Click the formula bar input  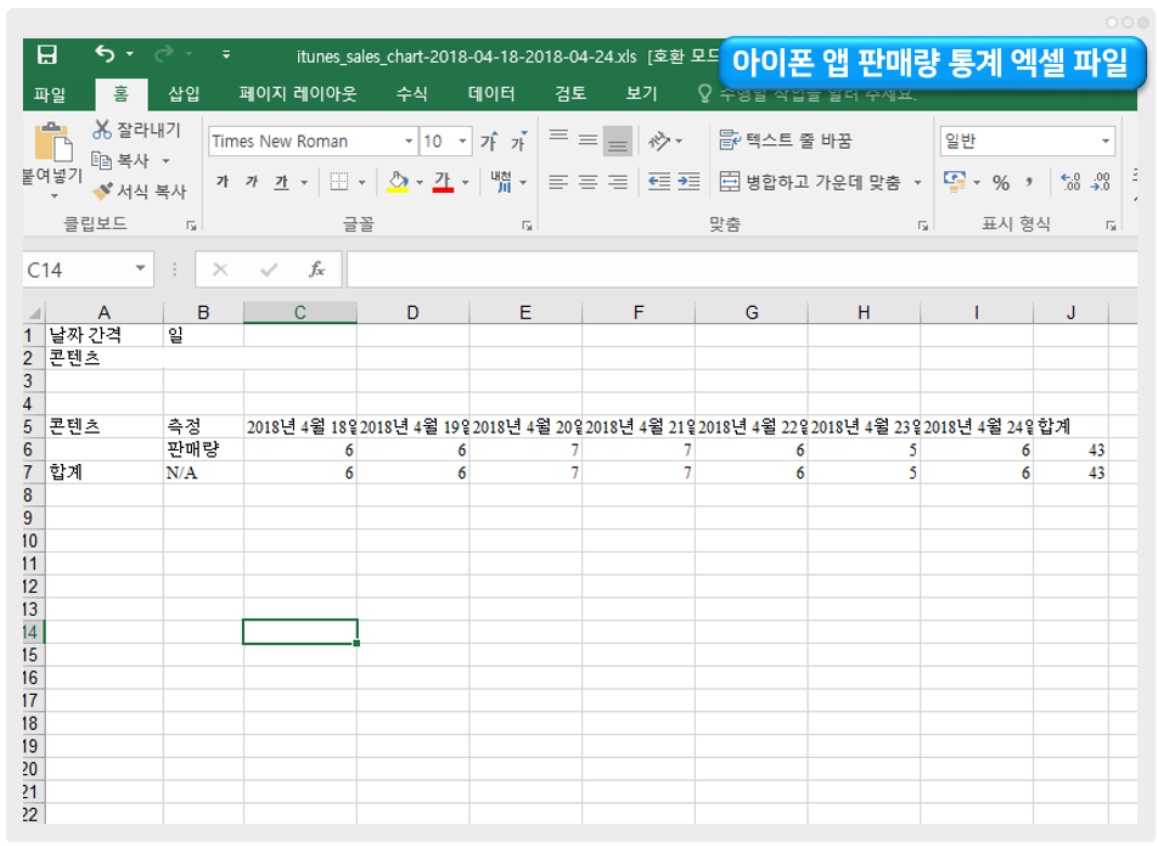click(x=741, y=270)
